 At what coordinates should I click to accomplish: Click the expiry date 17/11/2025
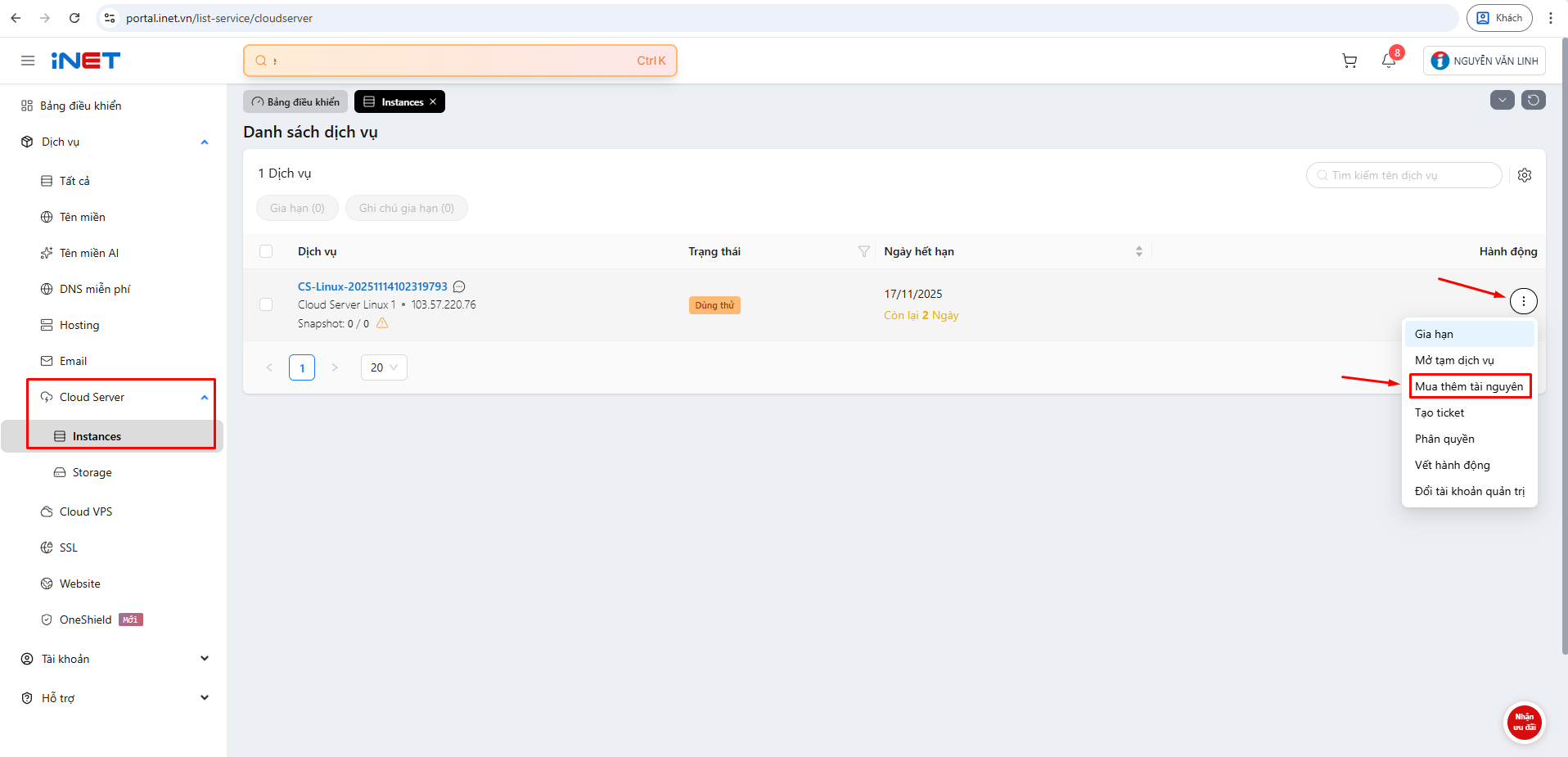tap(913, 294)
